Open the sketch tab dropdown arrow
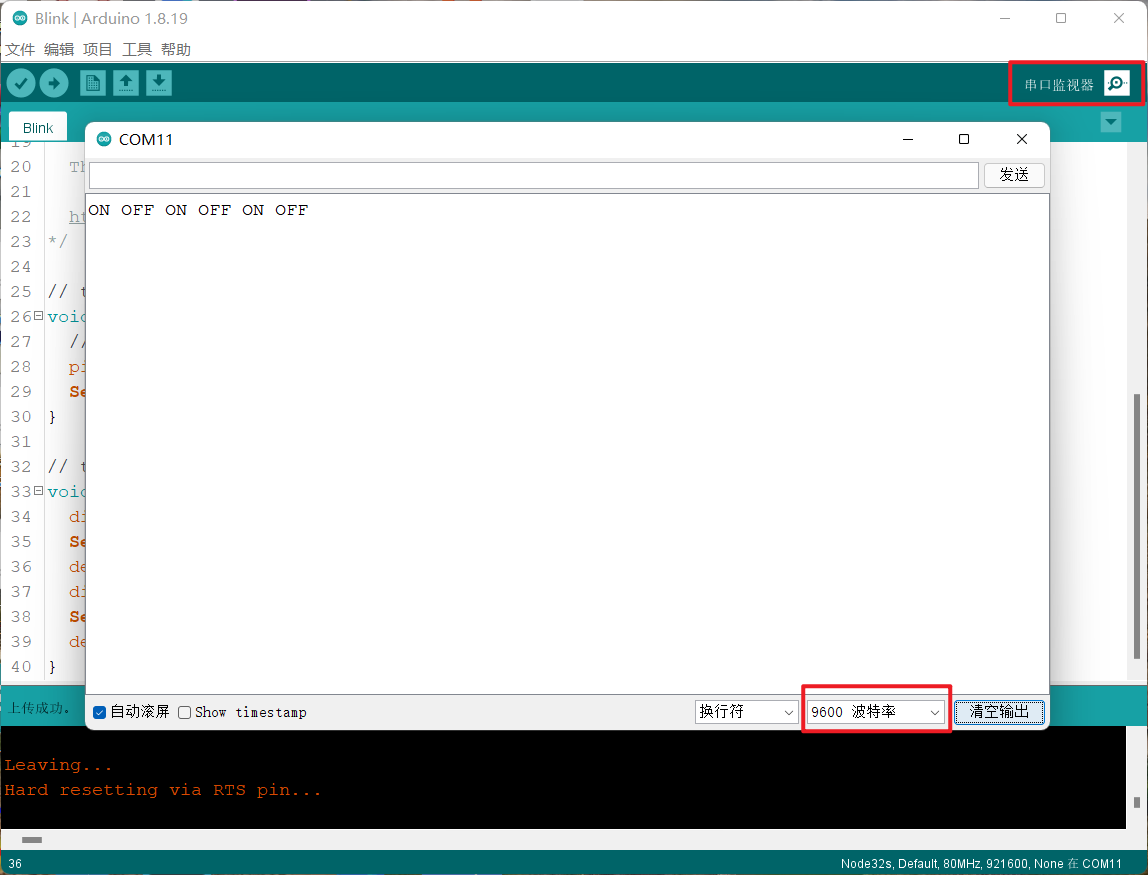 point(1110,121)
